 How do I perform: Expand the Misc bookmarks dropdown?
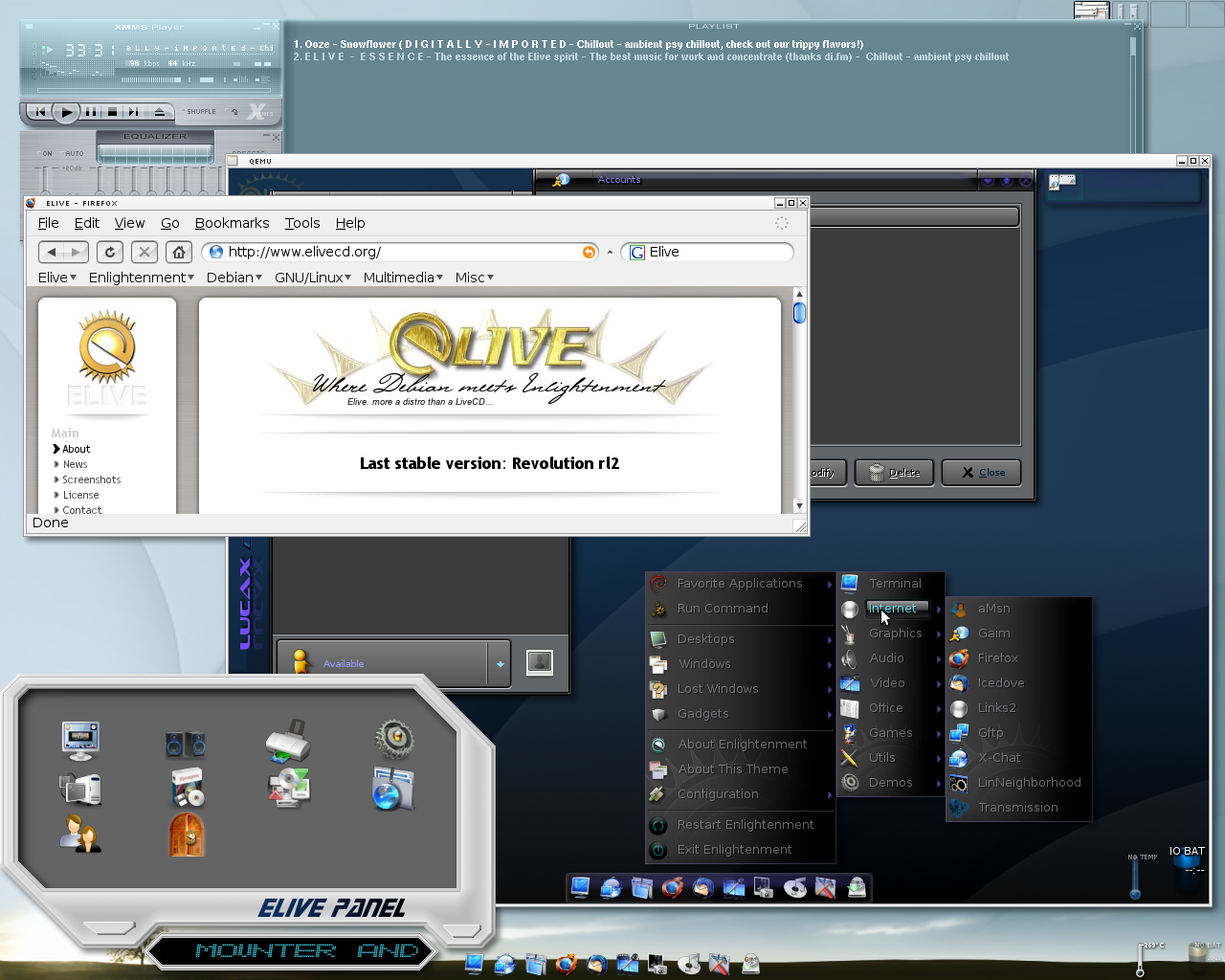click(474, 278)
